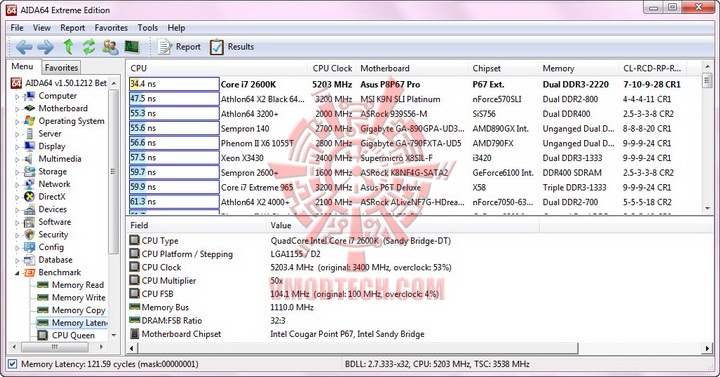
Task: Click results list vertical scrollbar down arrow
Action: pyautogui.click(x=707, y=208)
